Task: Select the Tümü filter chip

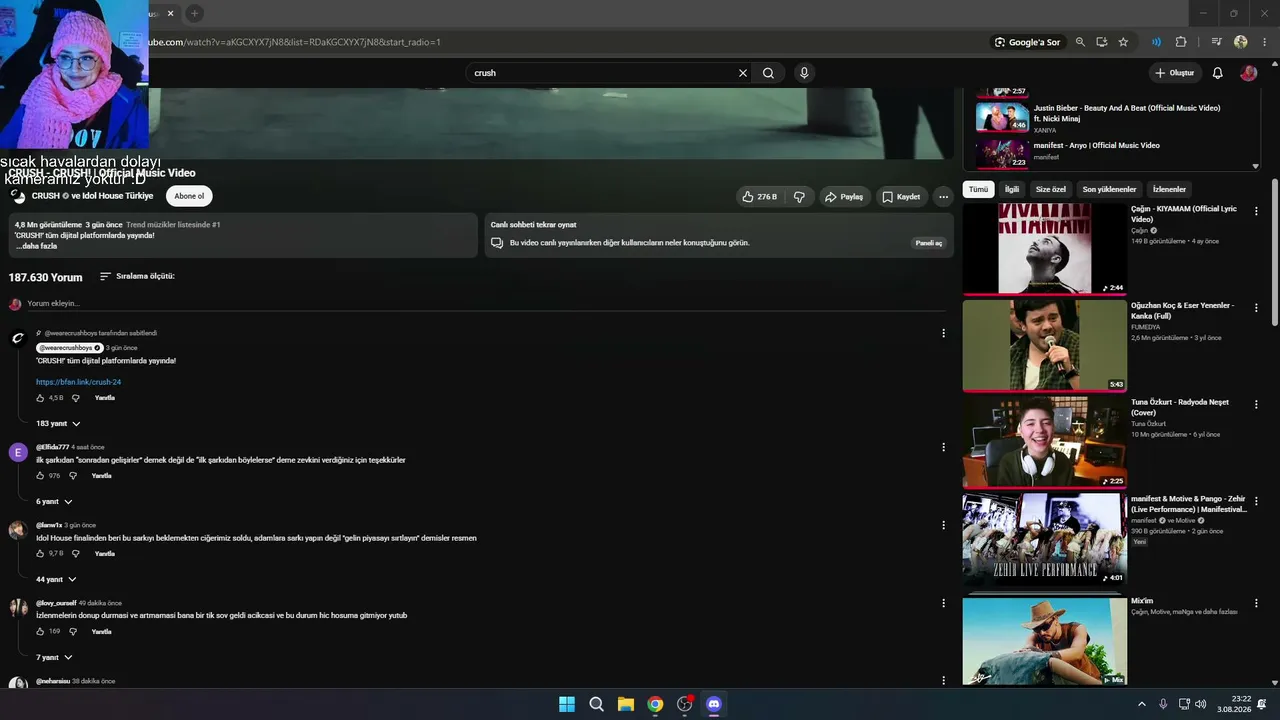Action: 978,189
